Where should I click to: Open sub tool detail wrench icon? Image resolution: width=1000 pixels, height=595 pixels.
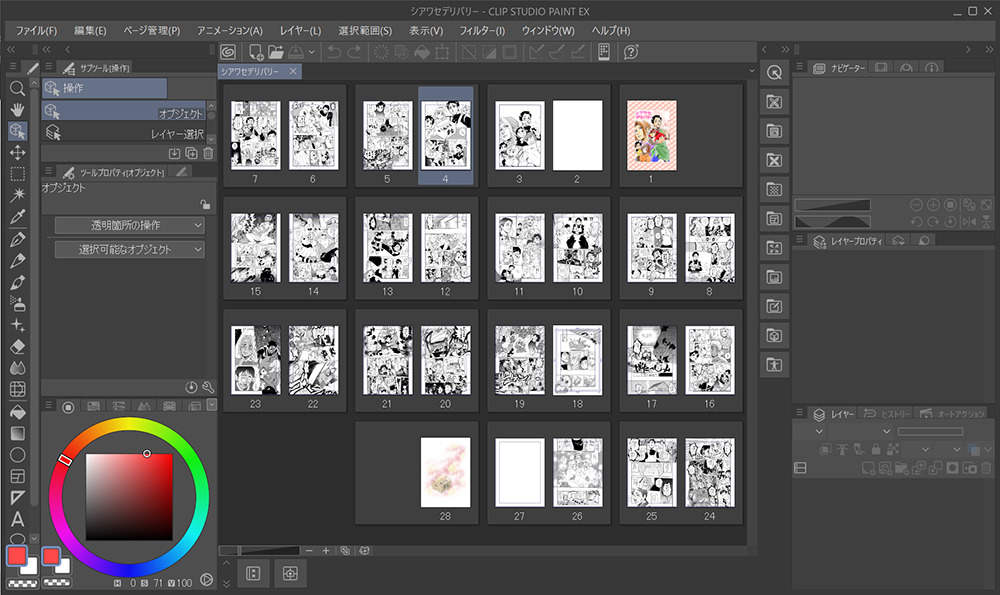coord(208,387)
